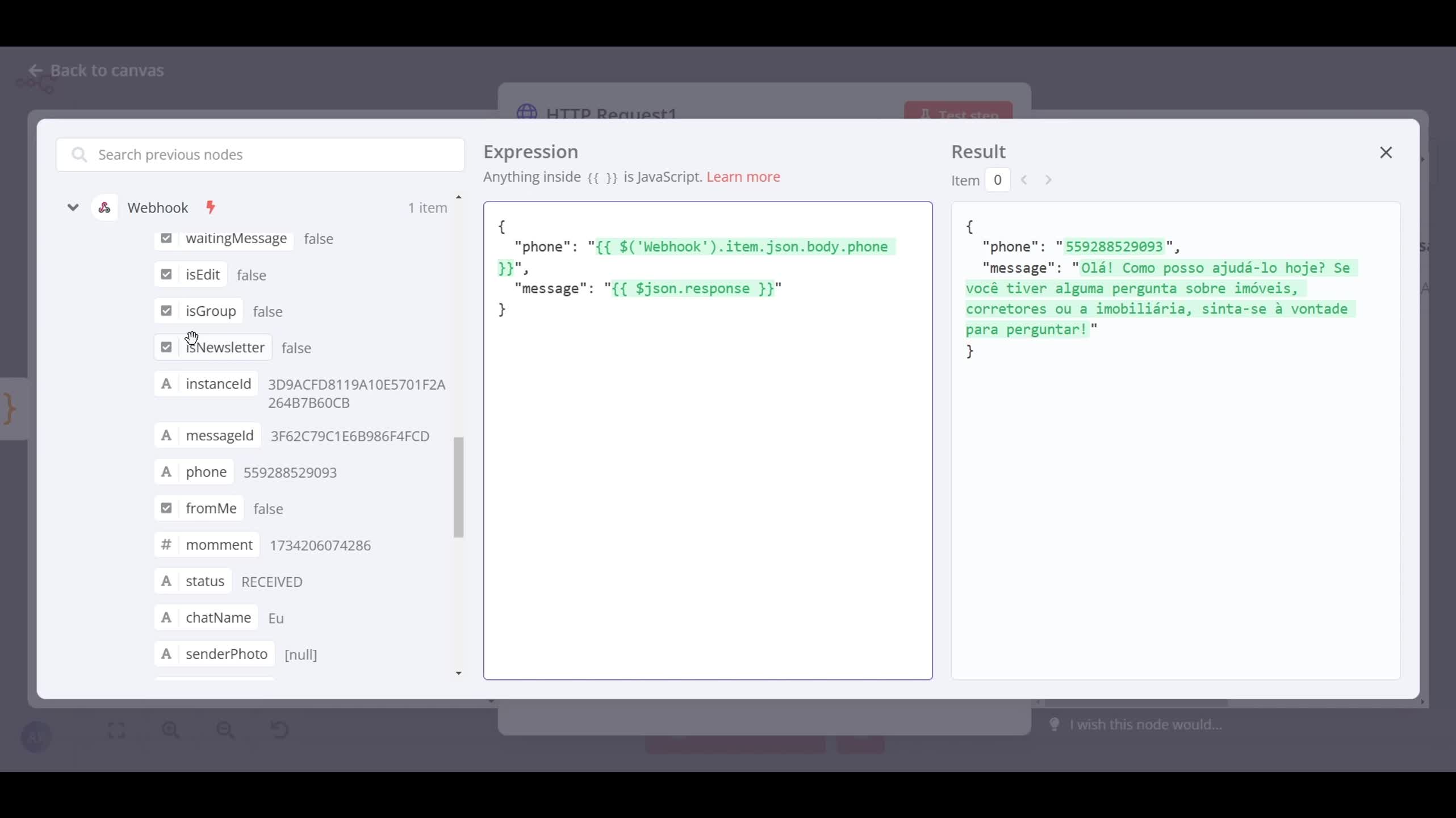Go to the next result item arrow
The width and height of the screenshot is (1456, 818).
point(1048,180)
